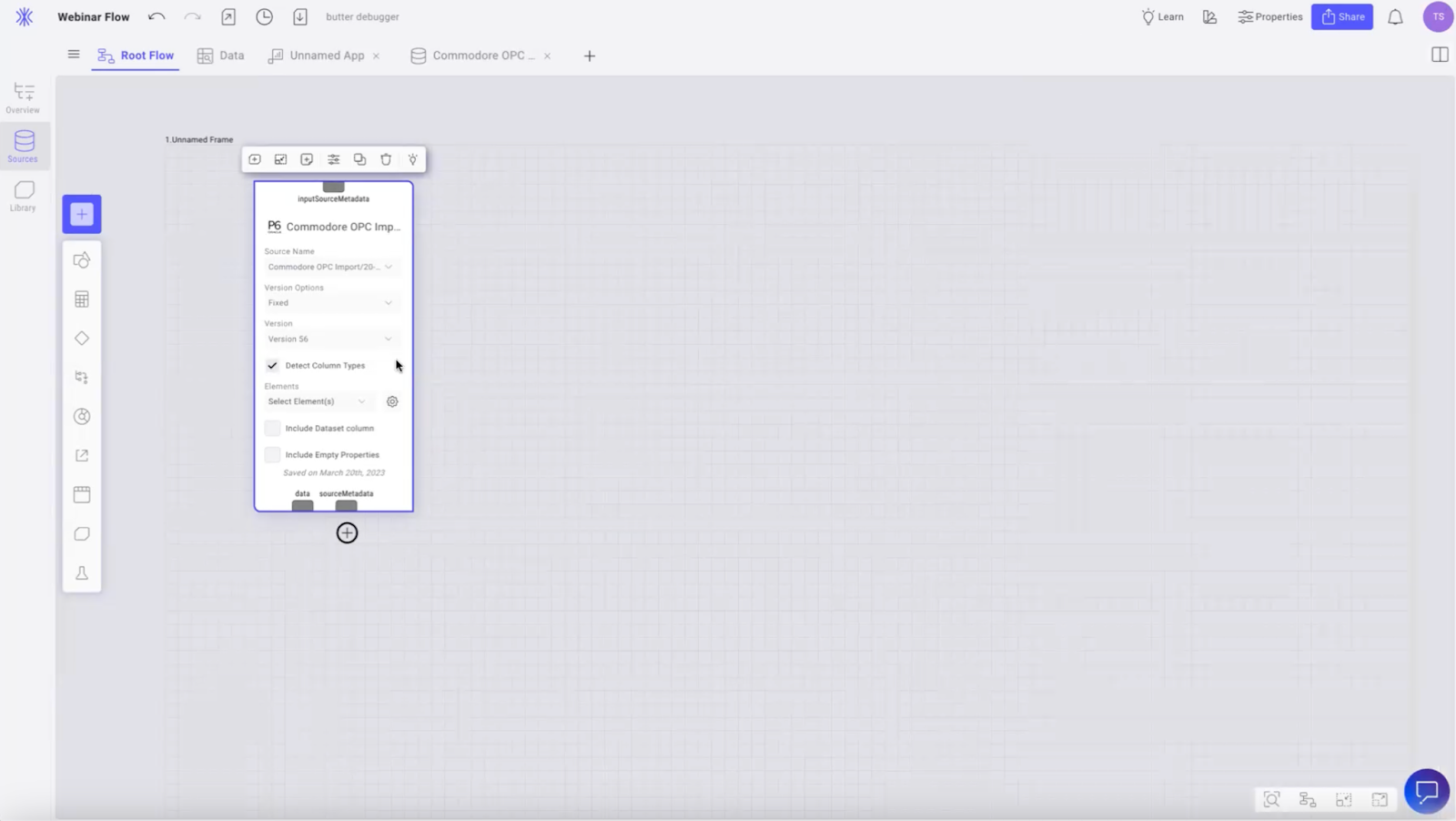Open the chat support bubble

[1426, 791]
